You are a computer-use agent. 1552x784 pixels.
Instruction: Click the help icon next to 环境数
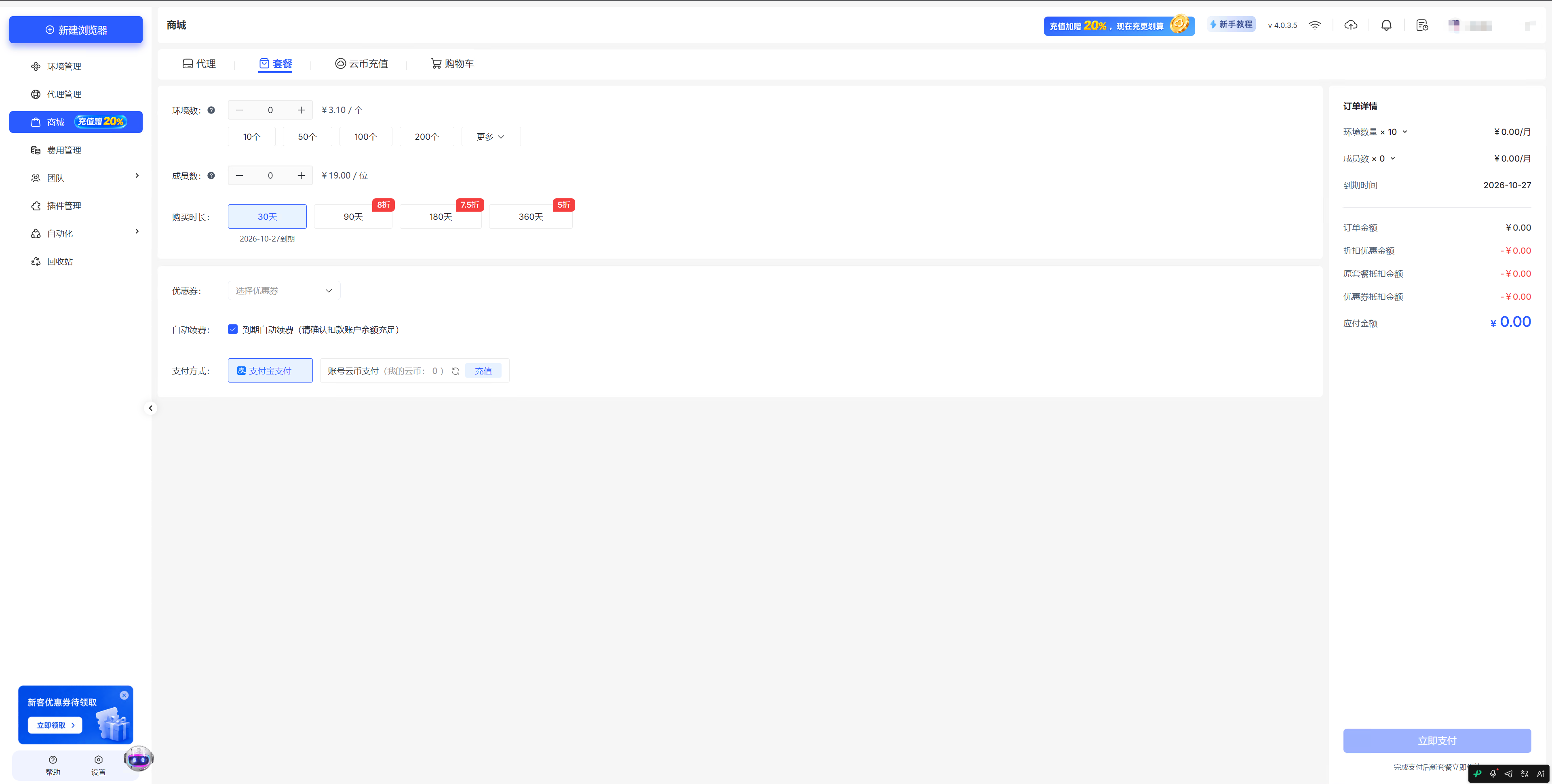coord(211,110)
